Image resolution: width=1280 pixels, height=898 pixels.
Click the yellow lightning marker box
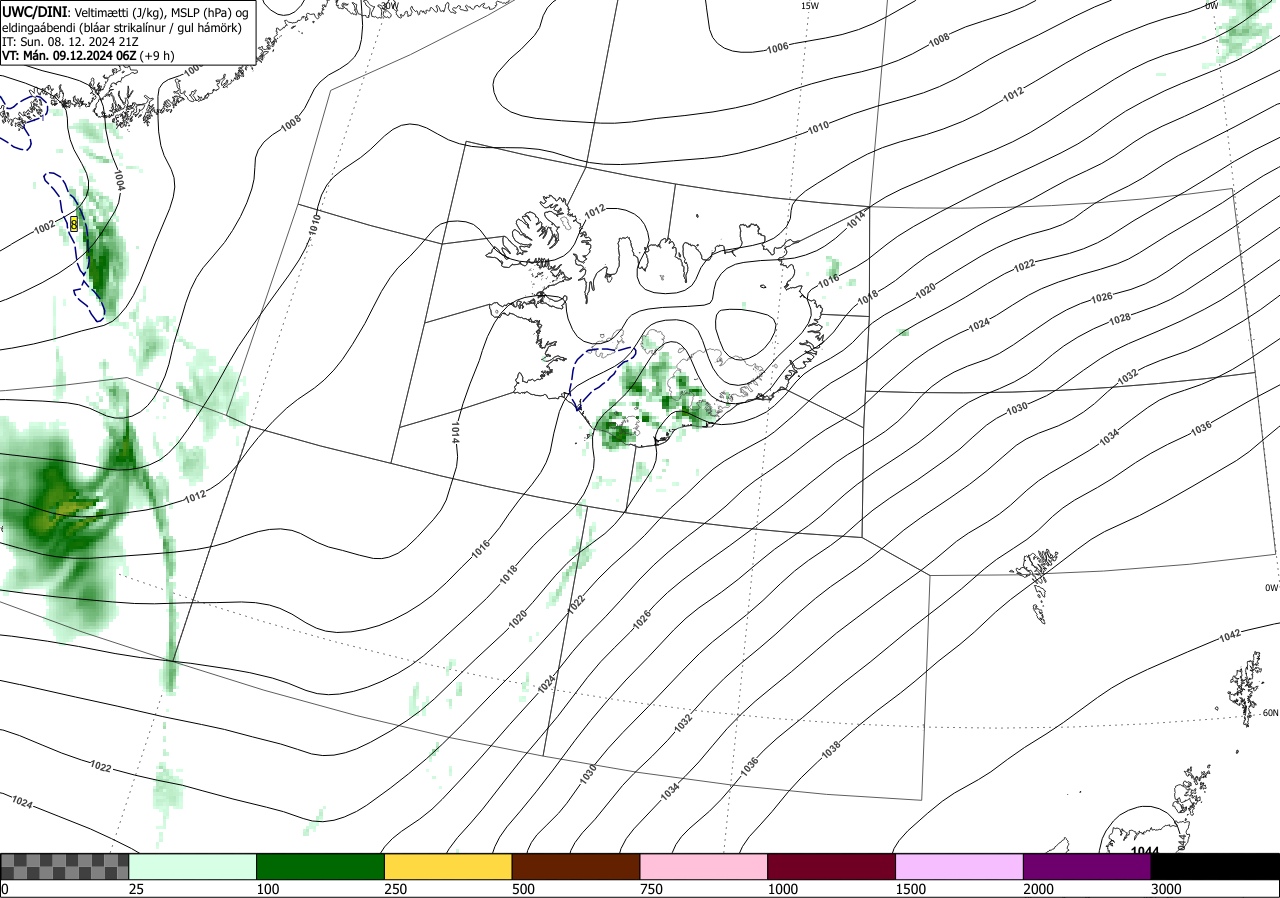pos(74,224)
